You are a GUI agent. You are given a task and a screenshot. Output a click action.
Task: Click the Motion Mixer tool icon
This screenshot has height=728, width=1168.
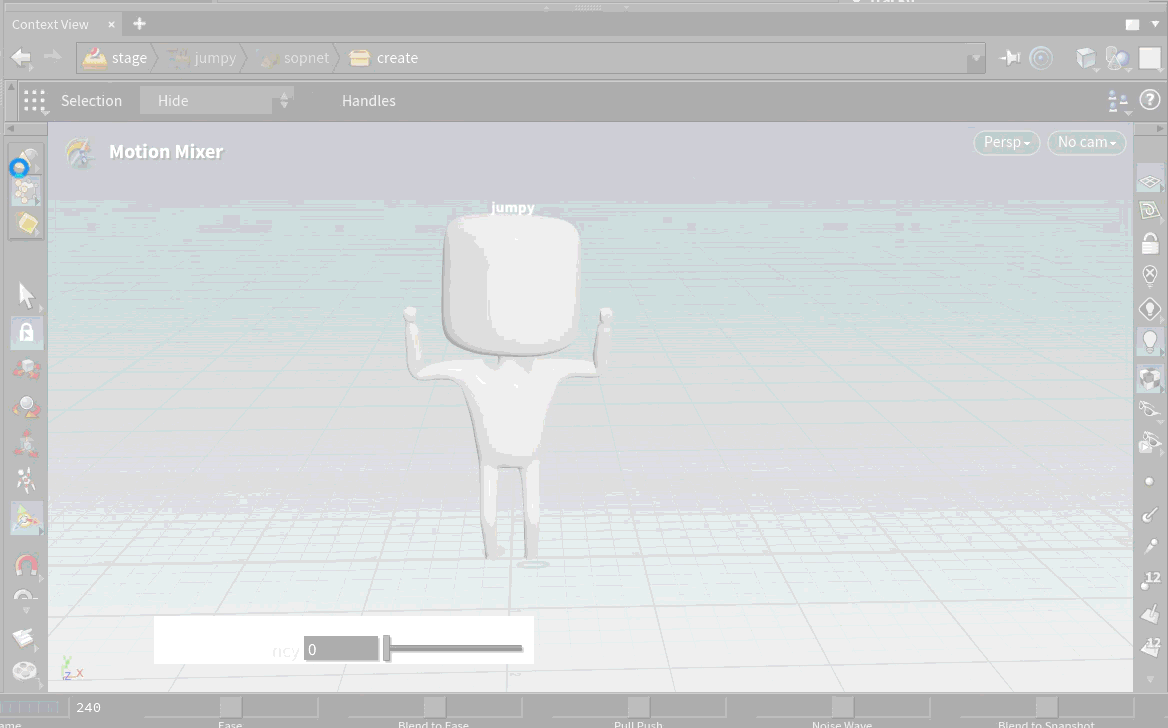(x=78, y=153)
